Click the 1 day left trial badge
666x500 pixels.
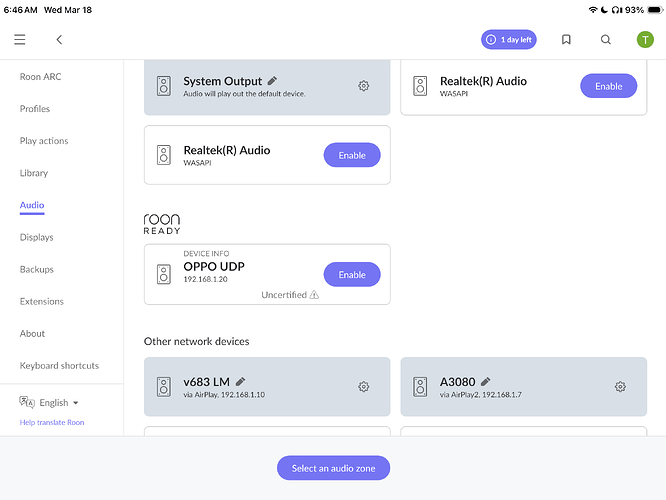(508, 40)
